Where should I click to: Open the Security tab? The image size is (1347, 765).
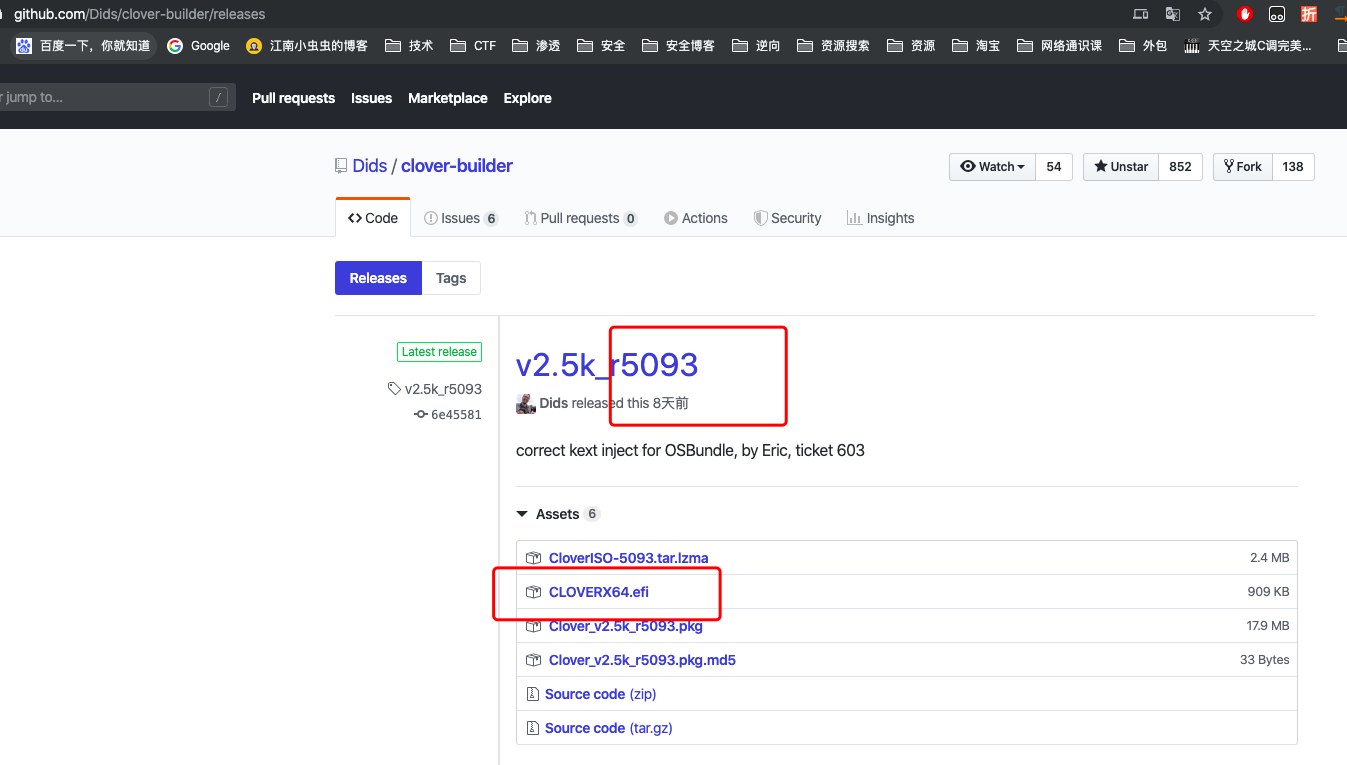[788, 218]
